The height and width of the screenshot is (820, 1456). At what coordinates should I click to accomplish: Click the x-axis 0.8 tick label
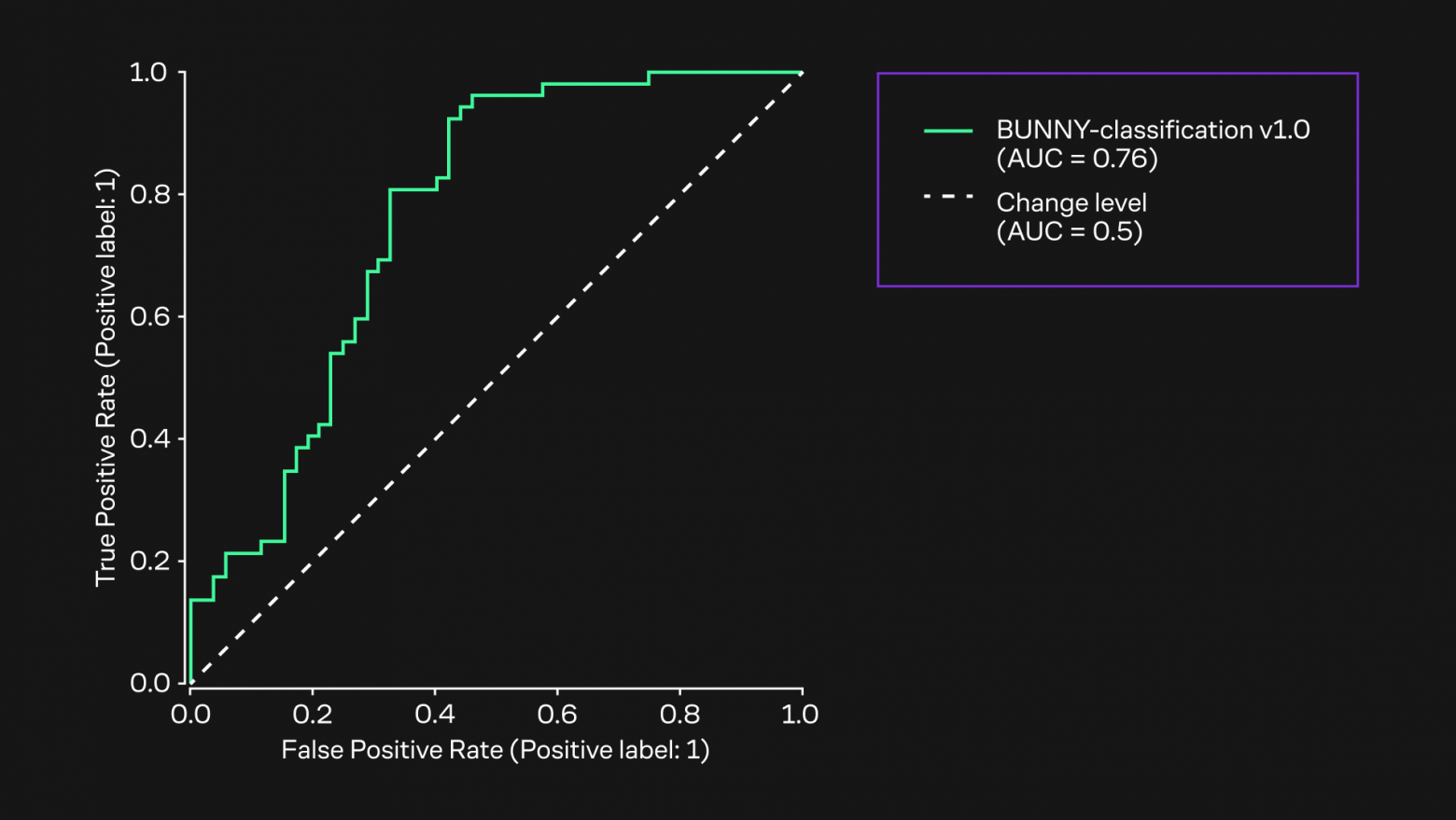(x=679, y=715)
